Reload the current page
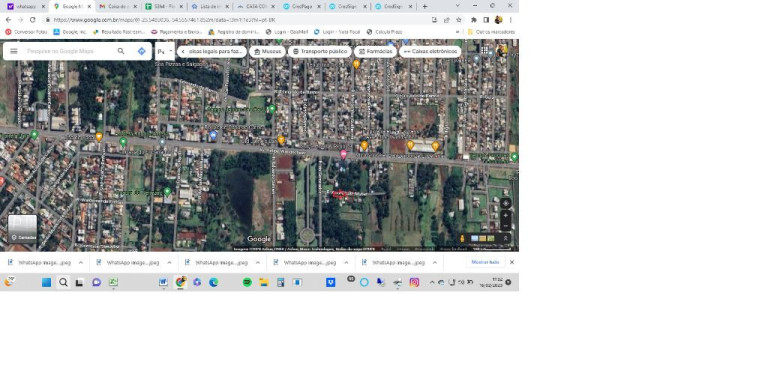The width and height of the screenshot is (768, 388). coord(32,20)
